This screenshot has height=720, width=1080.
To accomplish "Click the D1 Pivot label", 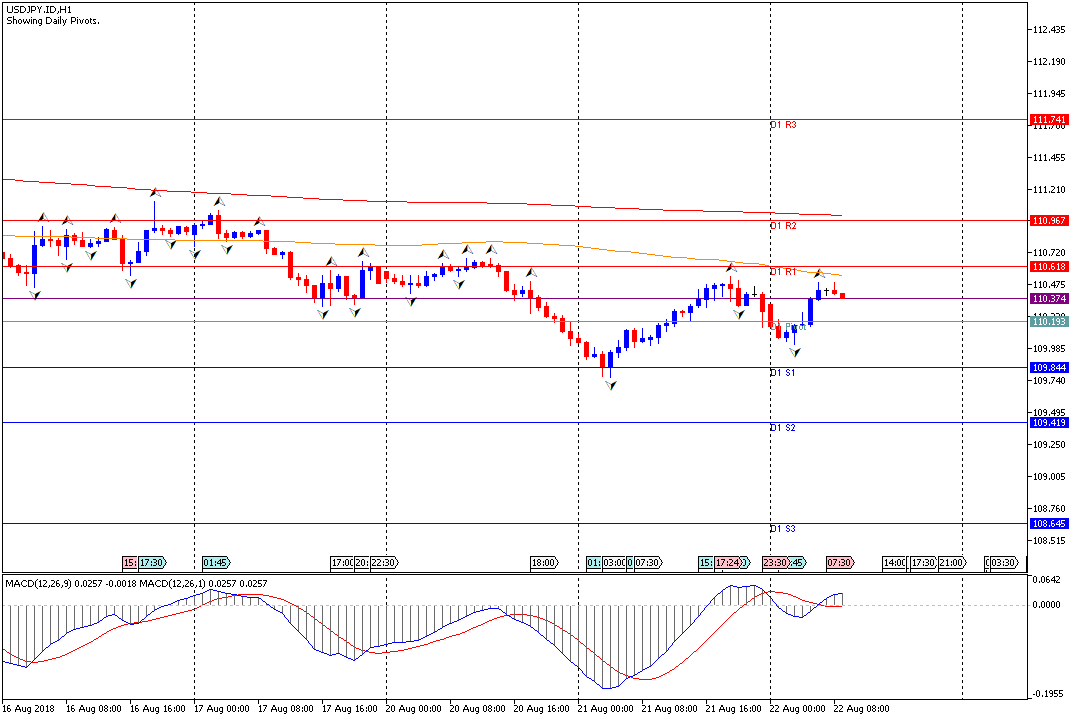I will point(788,327).
